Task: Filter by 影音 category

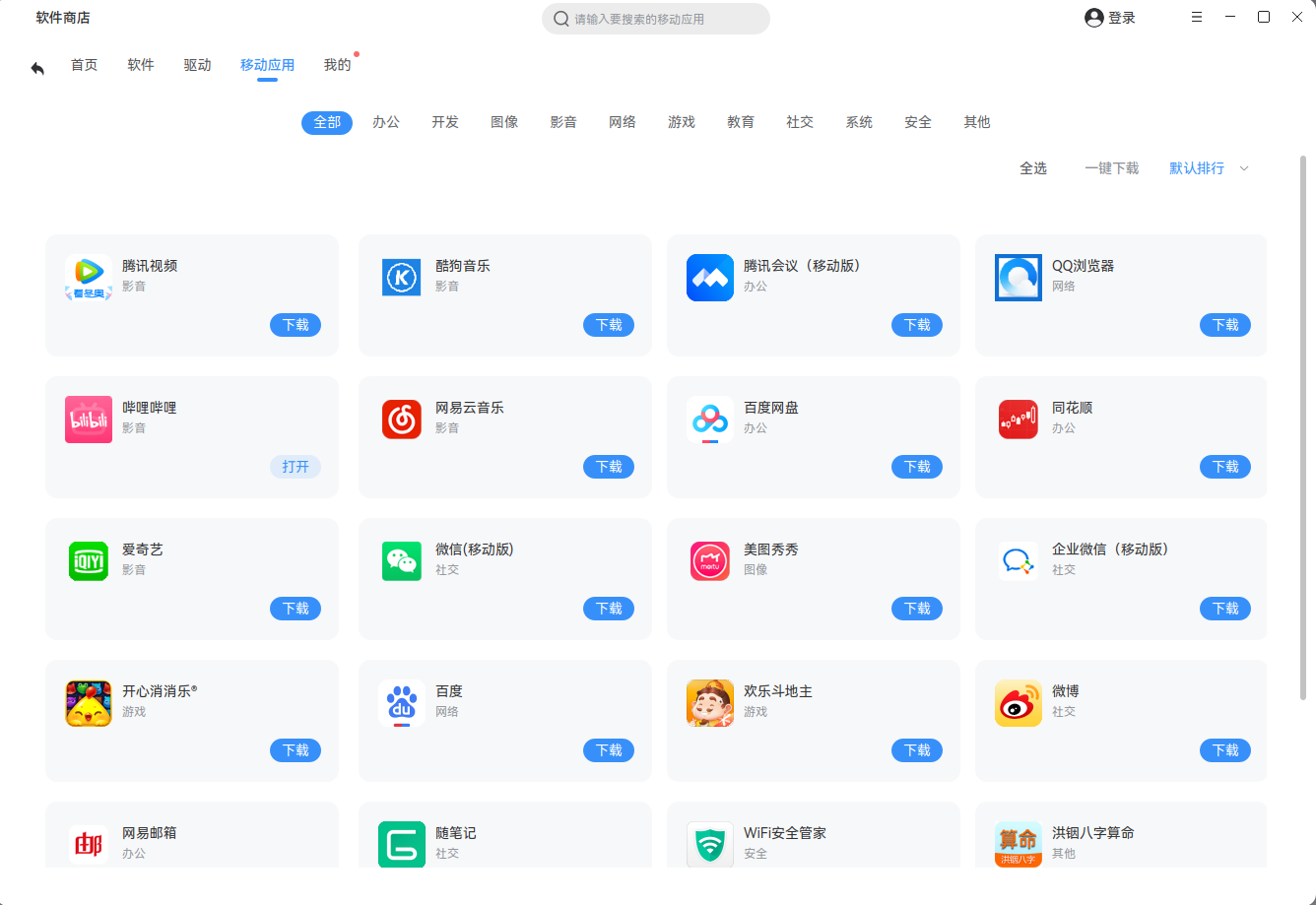Action: (563, 122)
